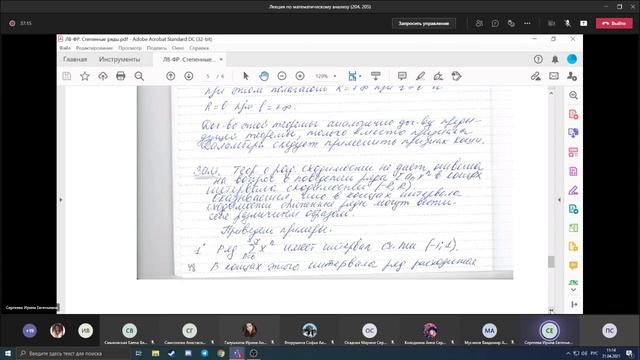Click the read mode display icon
Viewport: 640px width, 360px height.
376,76
